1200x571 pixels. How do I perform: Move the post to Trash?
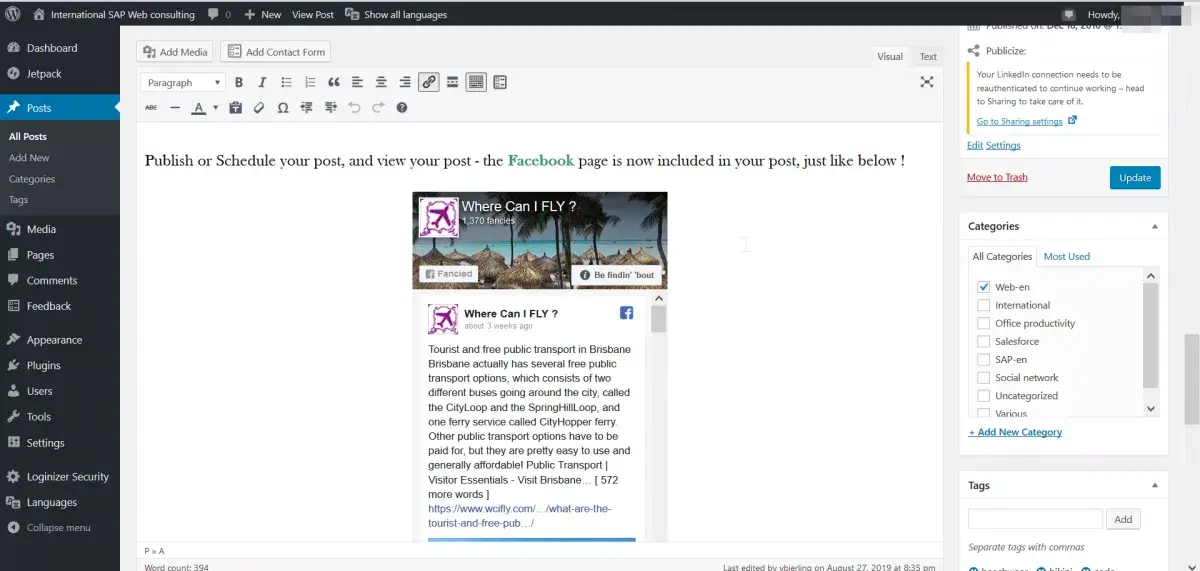coord(997,177)
